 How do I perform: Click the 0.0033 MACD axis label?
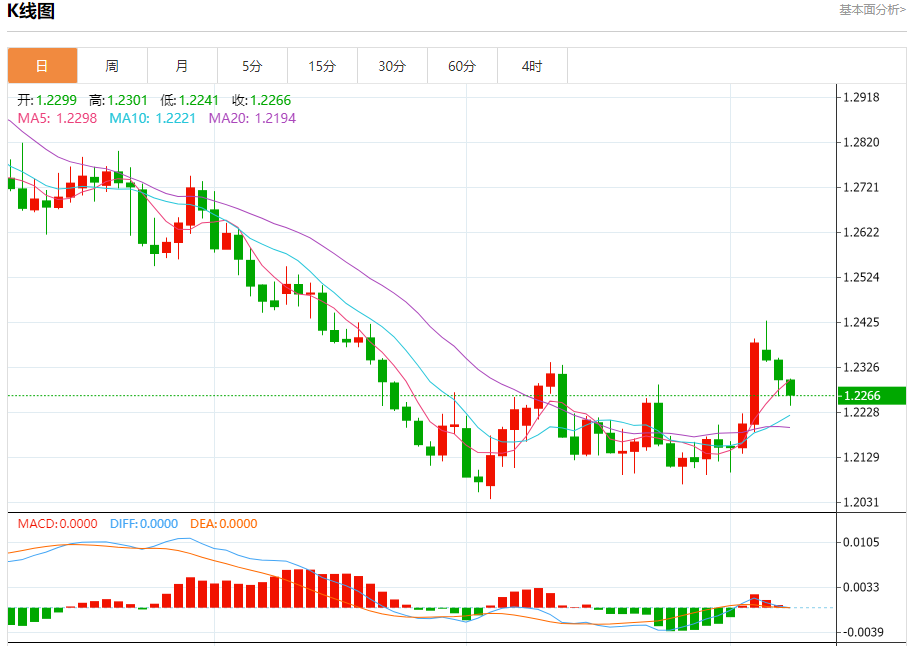click(x=861, y=587)
